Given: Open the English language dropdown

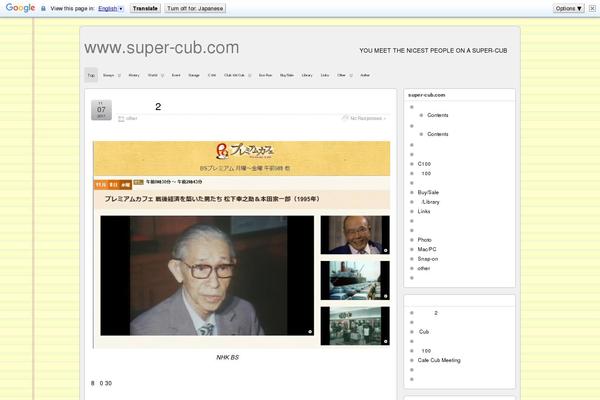Looking at the screenshot, I should (111, 8).
